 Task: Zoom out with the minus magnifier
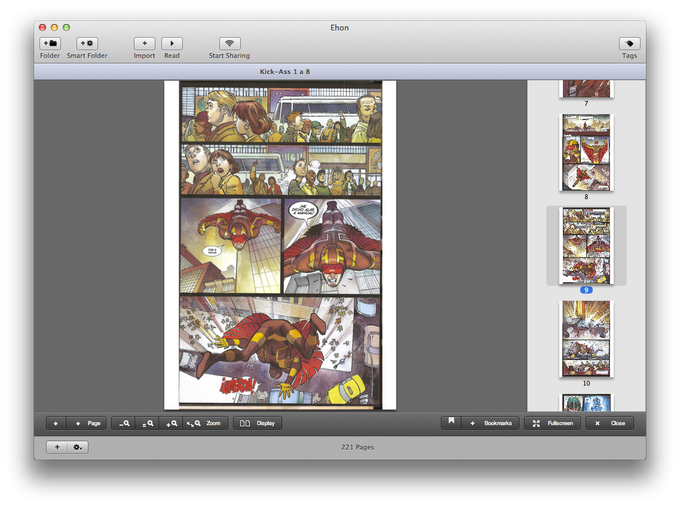(124, 423)
